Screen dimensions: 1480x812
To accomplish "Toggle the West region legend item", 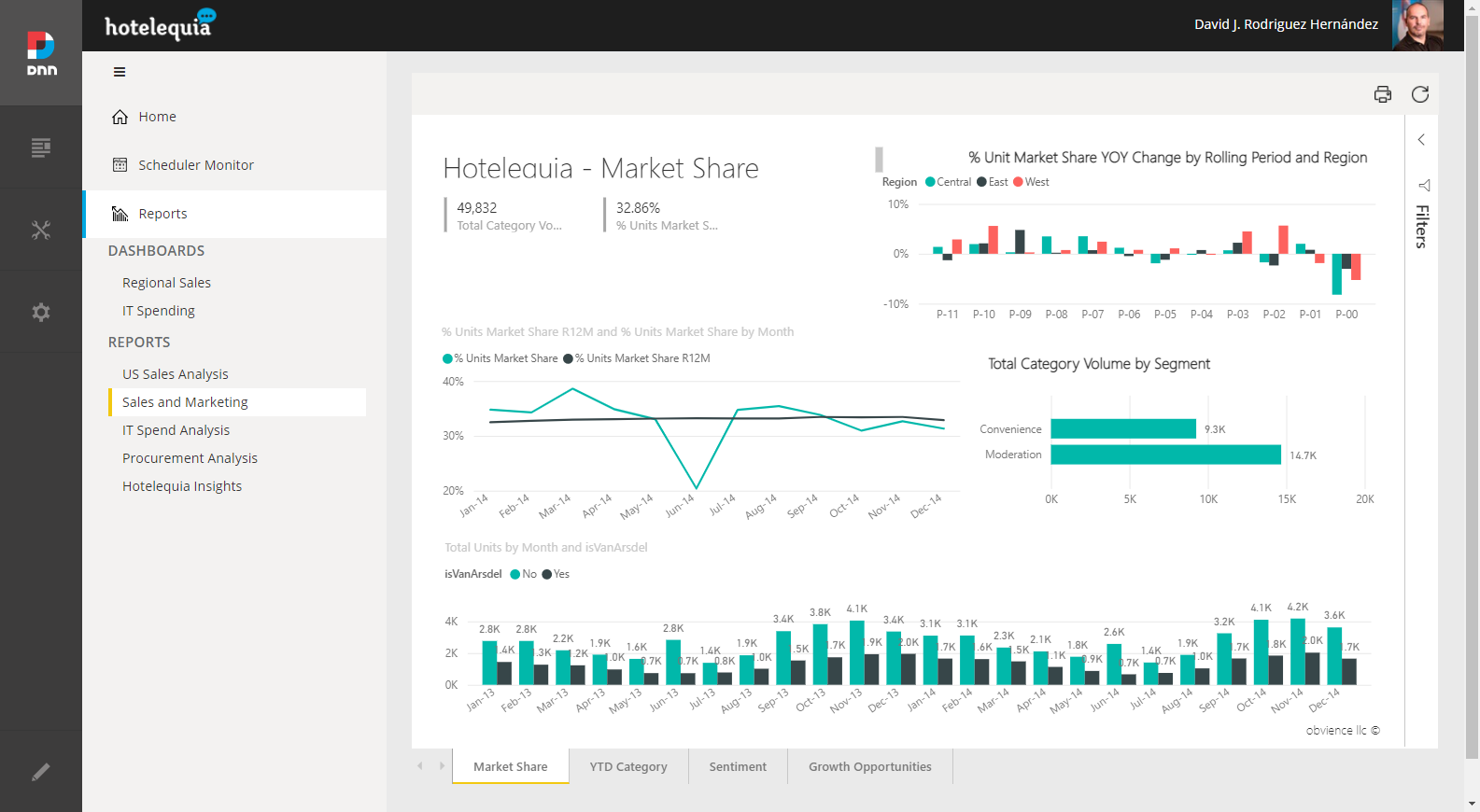I will click(x=1031, y=182).
